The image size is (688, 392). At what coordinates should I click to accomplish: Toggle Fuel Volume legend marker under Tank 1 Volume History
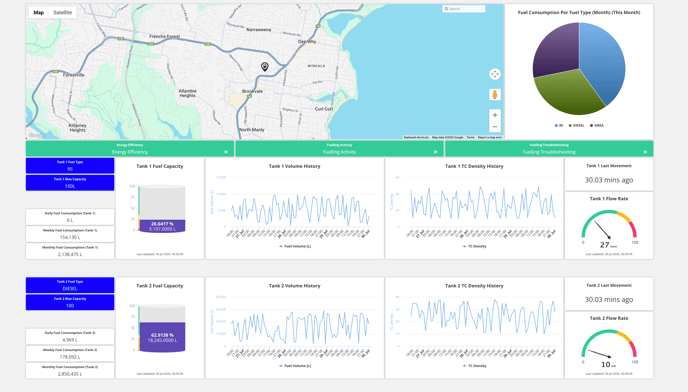click(281, 246)
